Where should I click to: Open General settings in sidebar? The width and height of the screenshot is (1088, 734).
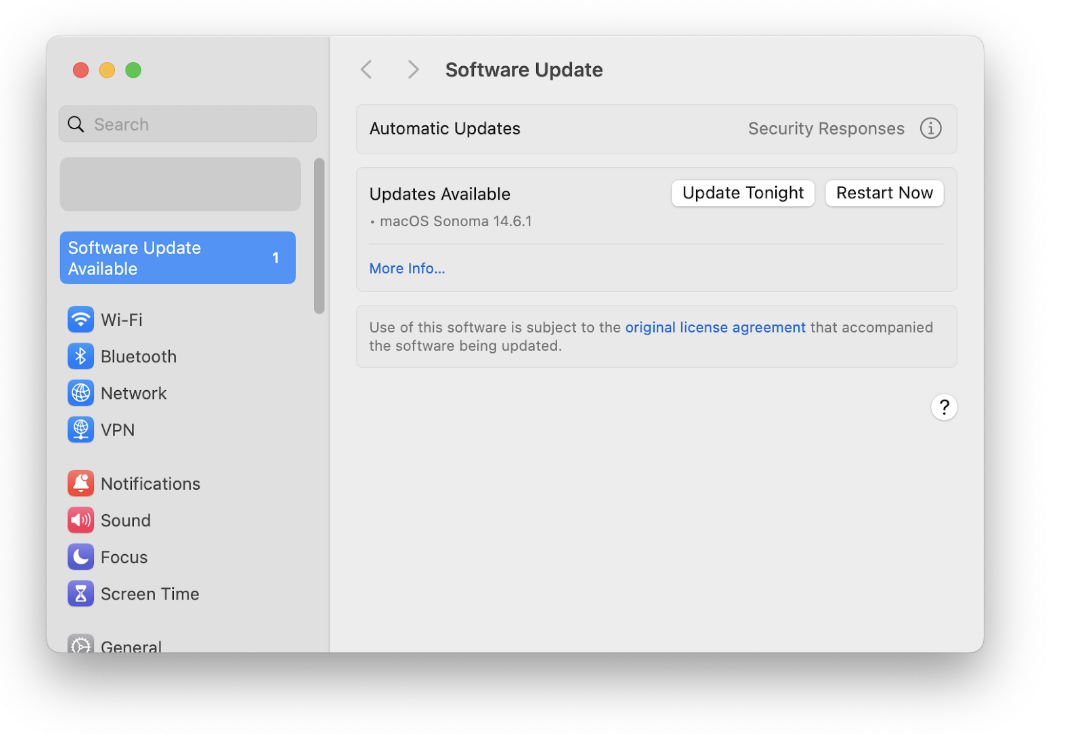point(130,645)
